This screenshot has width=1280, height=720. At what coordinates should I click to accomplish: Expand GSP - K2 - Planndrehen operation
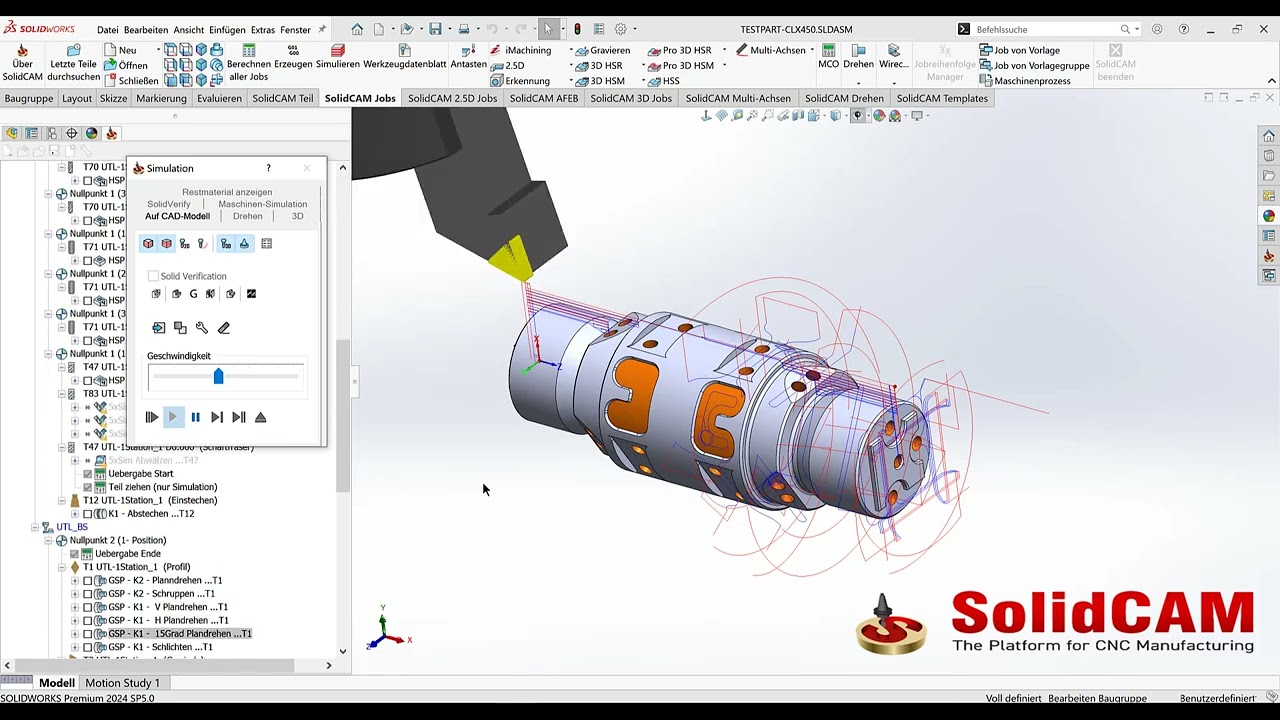pos(74,581)
